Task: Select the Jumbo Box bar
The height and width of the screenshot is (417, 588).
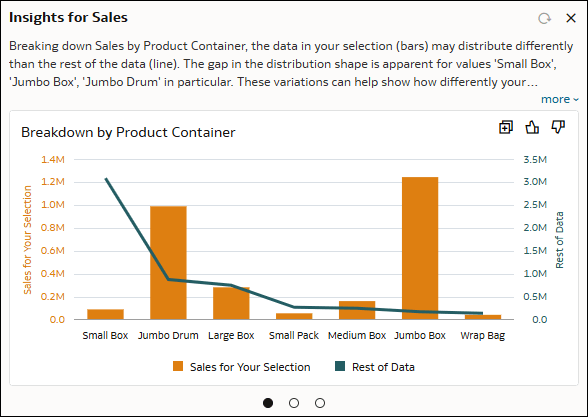Action: [420, 248]
